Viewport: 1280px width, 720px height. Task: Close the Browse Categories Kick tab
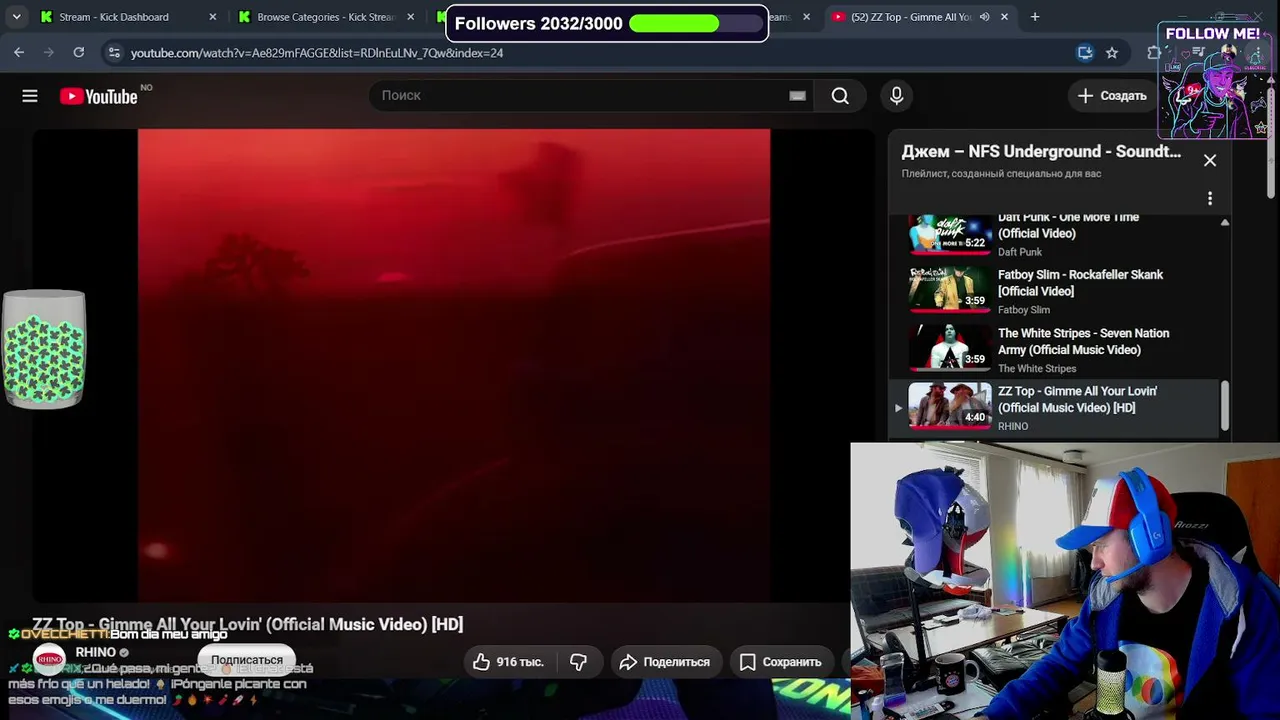coord(410,16)
